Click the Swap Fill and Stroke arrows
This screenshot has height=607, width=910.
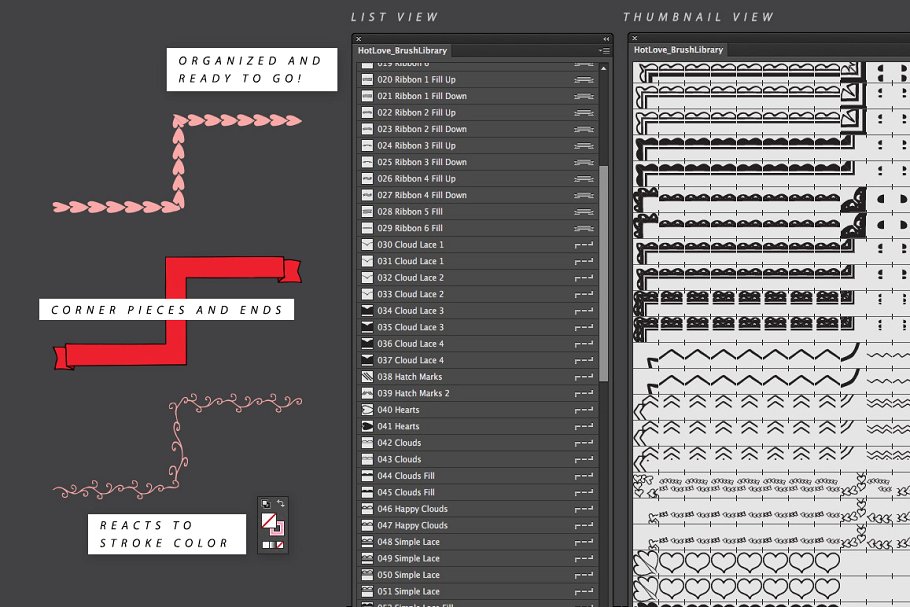281,503
